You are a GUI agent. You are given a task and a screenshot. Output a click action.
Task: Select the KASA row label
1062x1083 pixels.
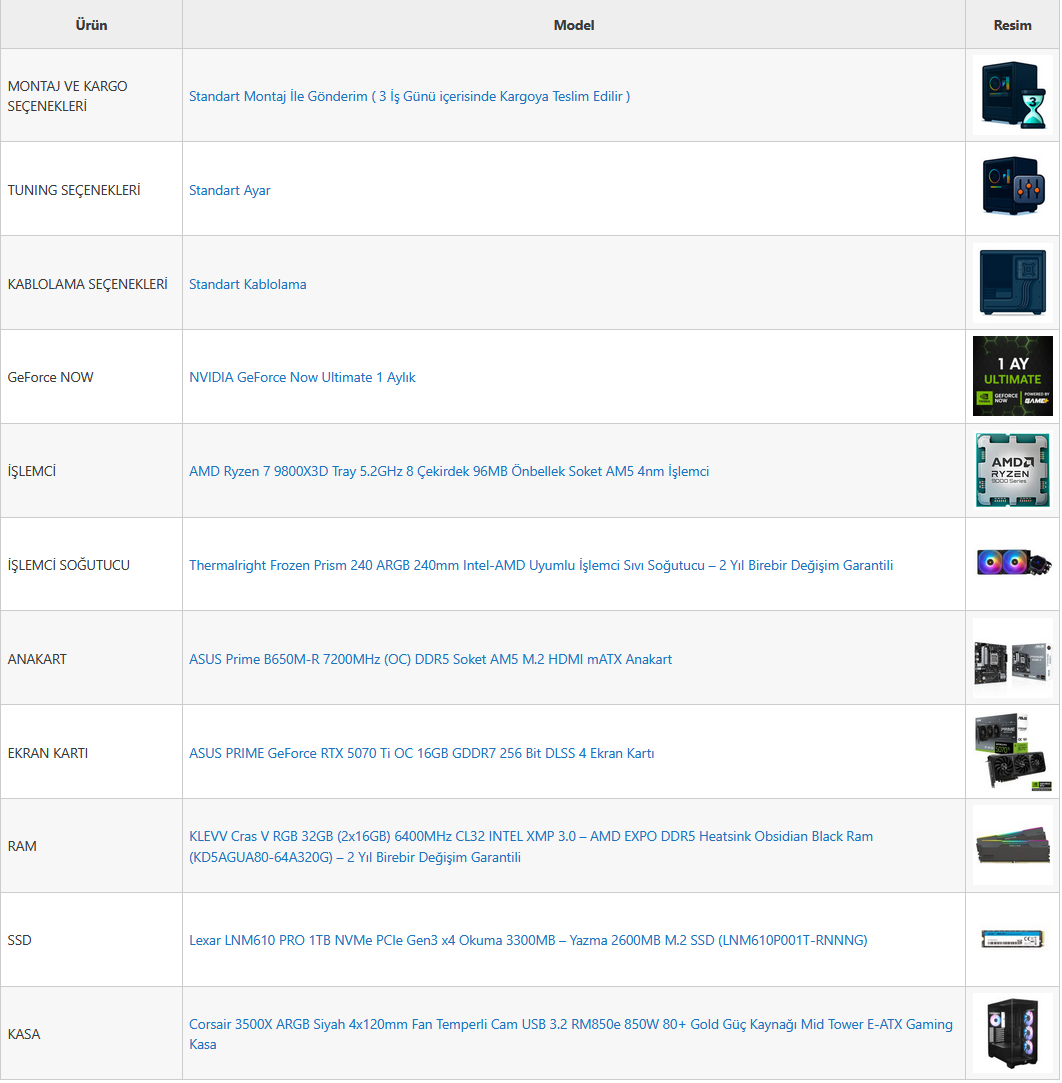pyautogui.click(x=24, y=1034)
